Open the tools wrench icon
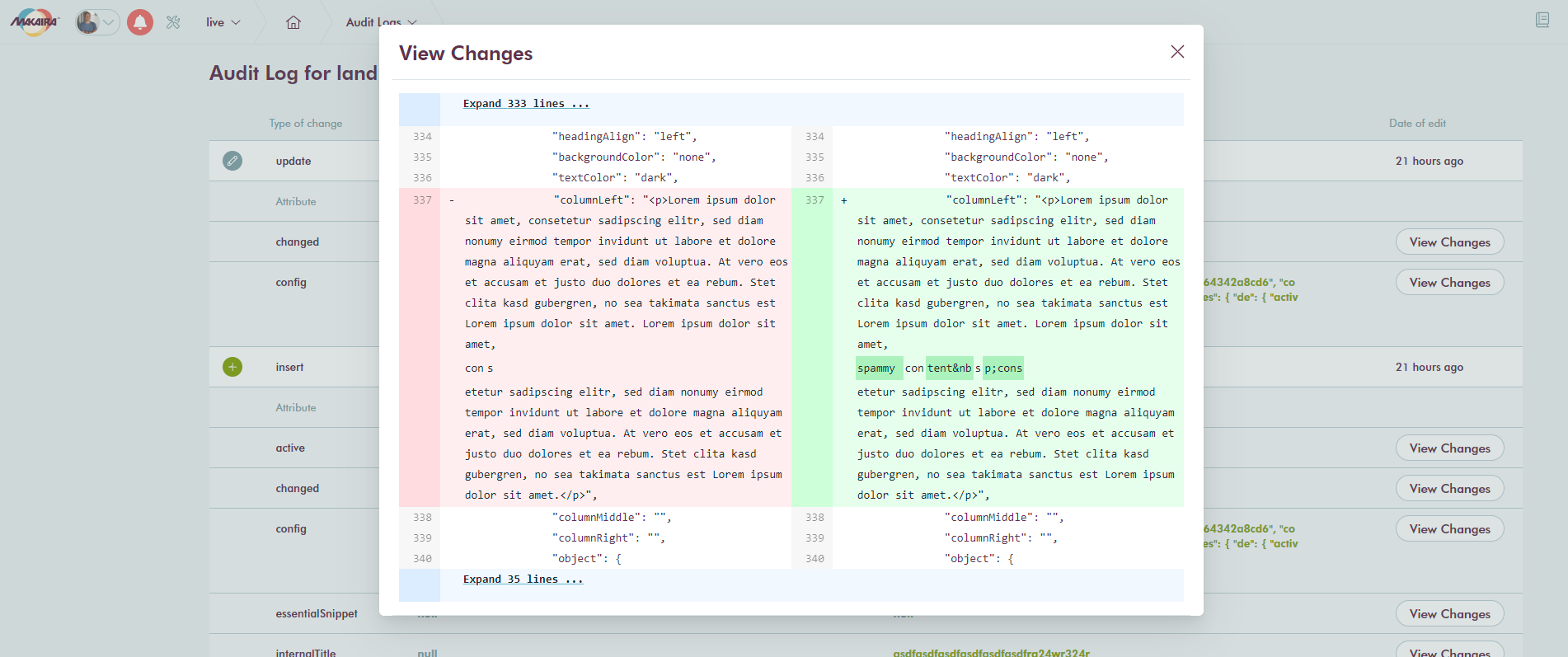The width and height of the screenshot is (1568, 657). pyautogui.click(x=173, y=22)
